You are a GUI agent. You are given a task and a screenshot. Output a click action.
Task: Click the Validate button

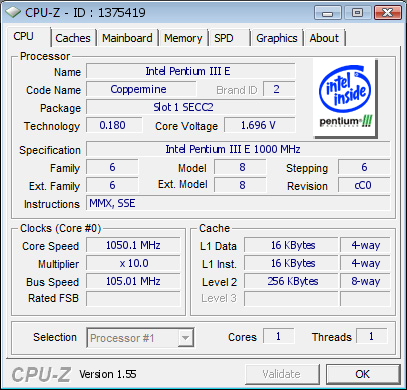pyautogui.click(x=282, y=374)
